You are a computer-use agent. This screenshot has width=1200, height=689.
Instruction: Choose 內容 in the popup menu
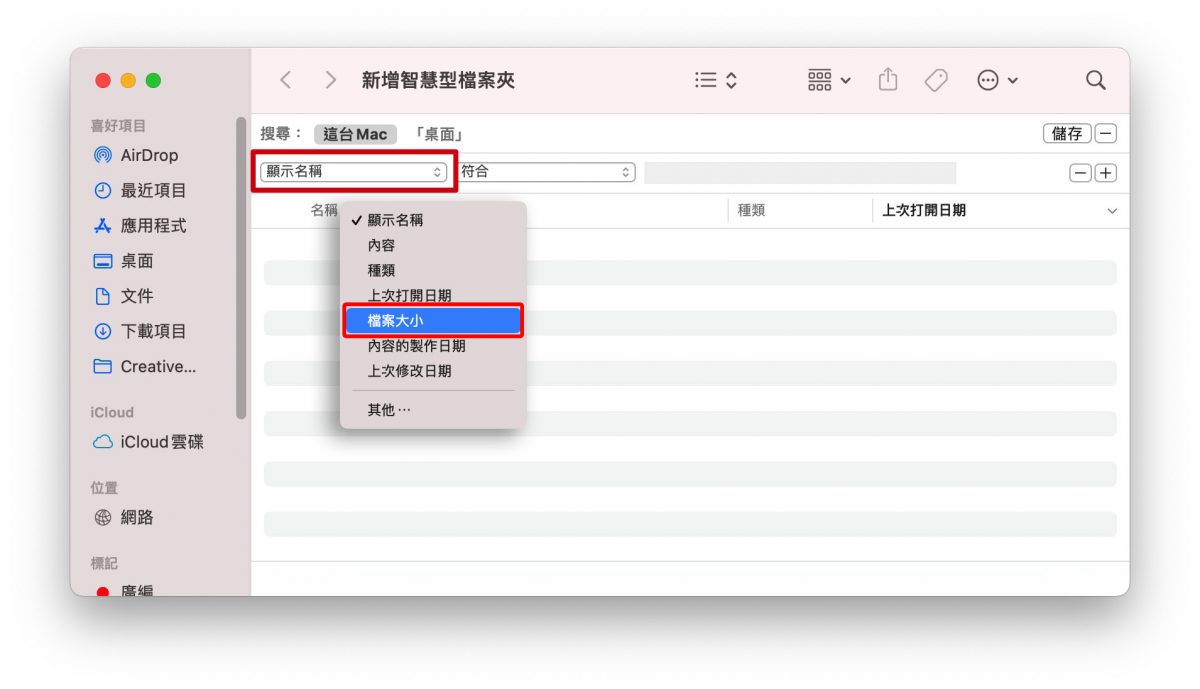pyautogui.click(x=432, y=245)
